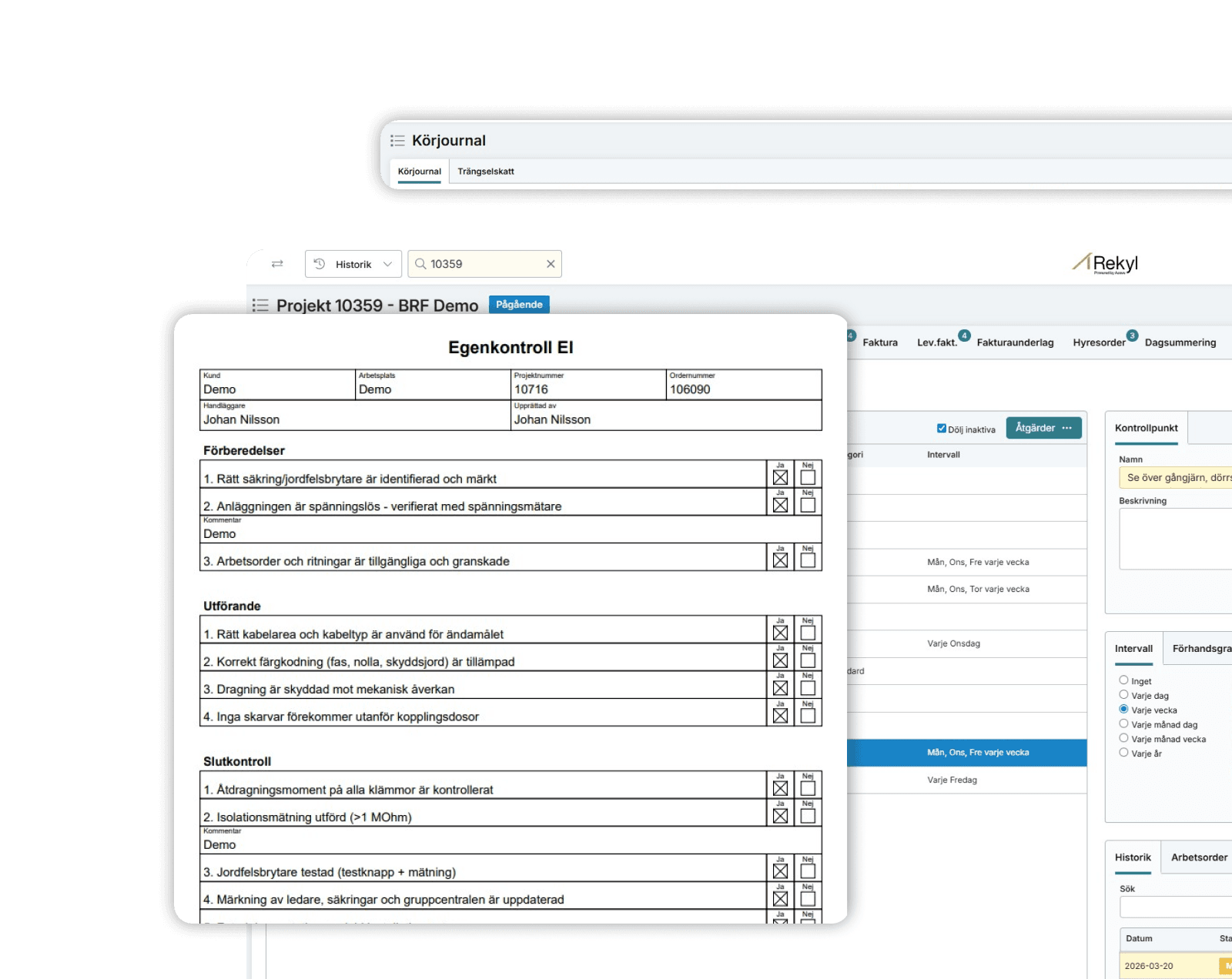This screenshot has height=979, width=1232.
Task: Click the Rekyl logo
Action: (x=1106, y=263)
